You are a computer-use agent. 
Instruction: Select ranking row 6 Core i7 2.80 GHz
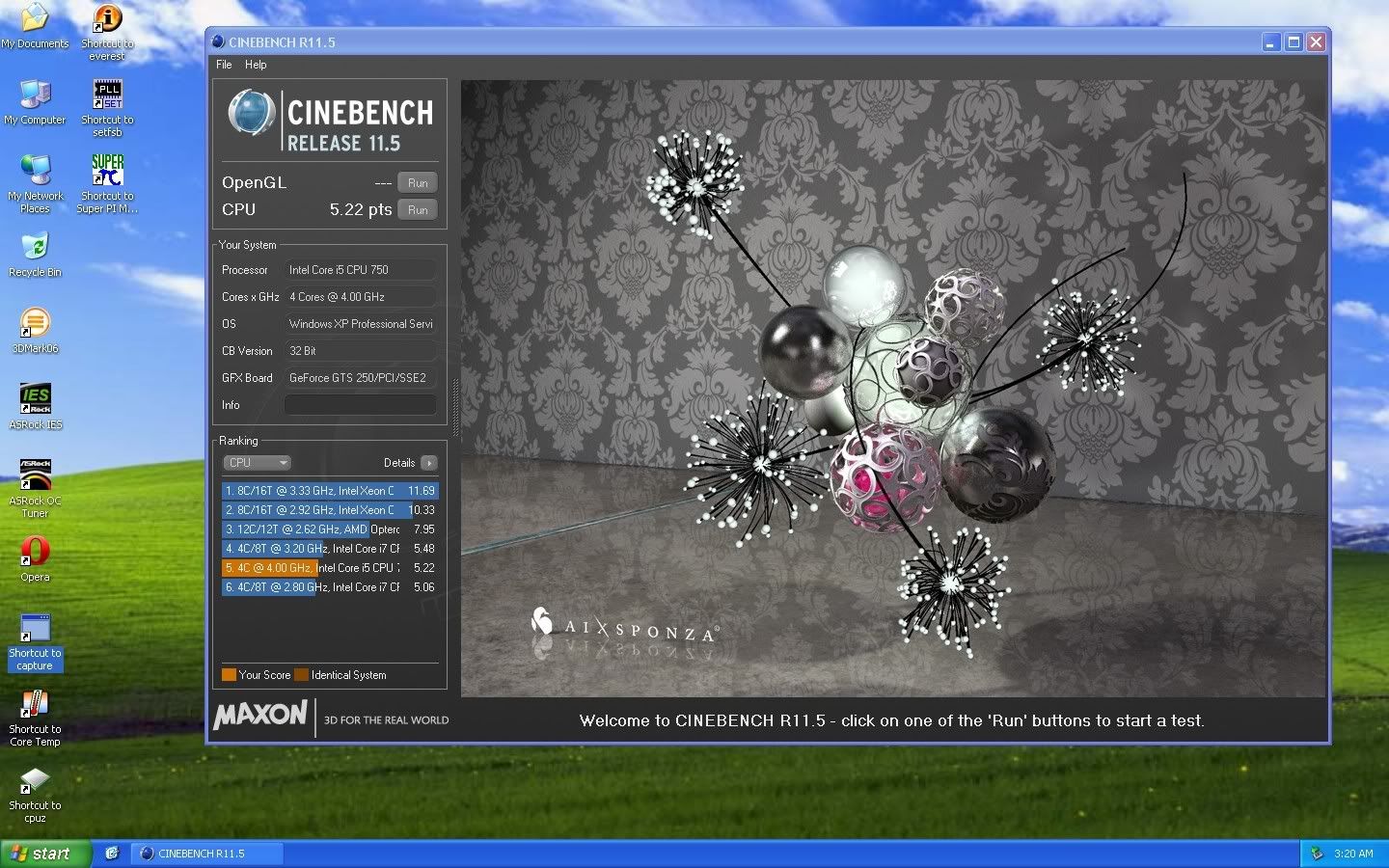330,587
